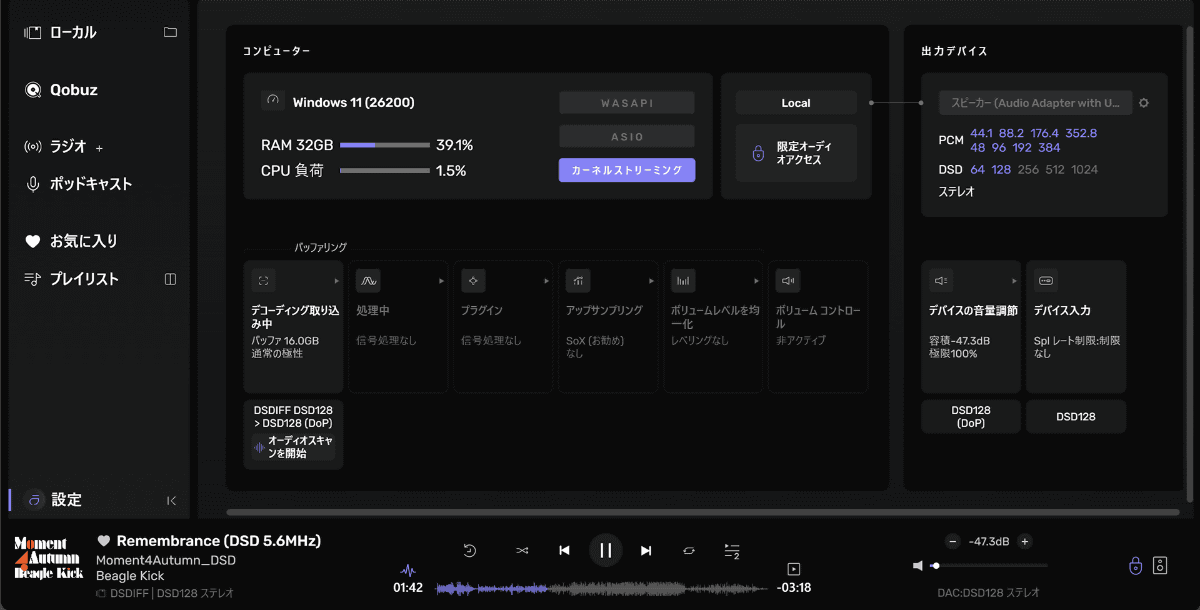Viewport: 1200px width, 610px height.
Task: Mute audio with the speaker icon
Action: [918, 565]
